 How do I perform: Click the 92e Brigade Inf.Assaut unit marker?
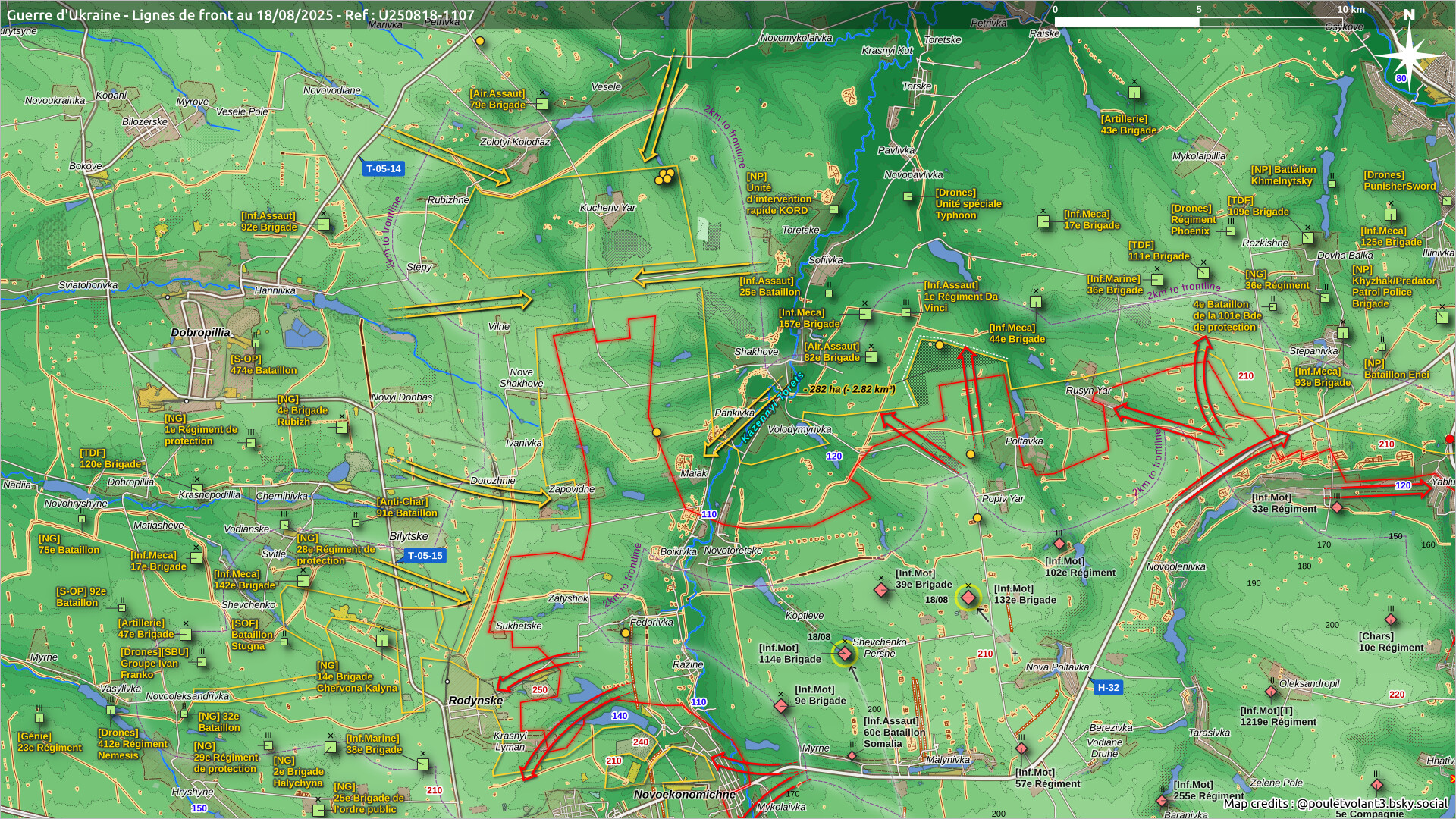pos(324,224)
